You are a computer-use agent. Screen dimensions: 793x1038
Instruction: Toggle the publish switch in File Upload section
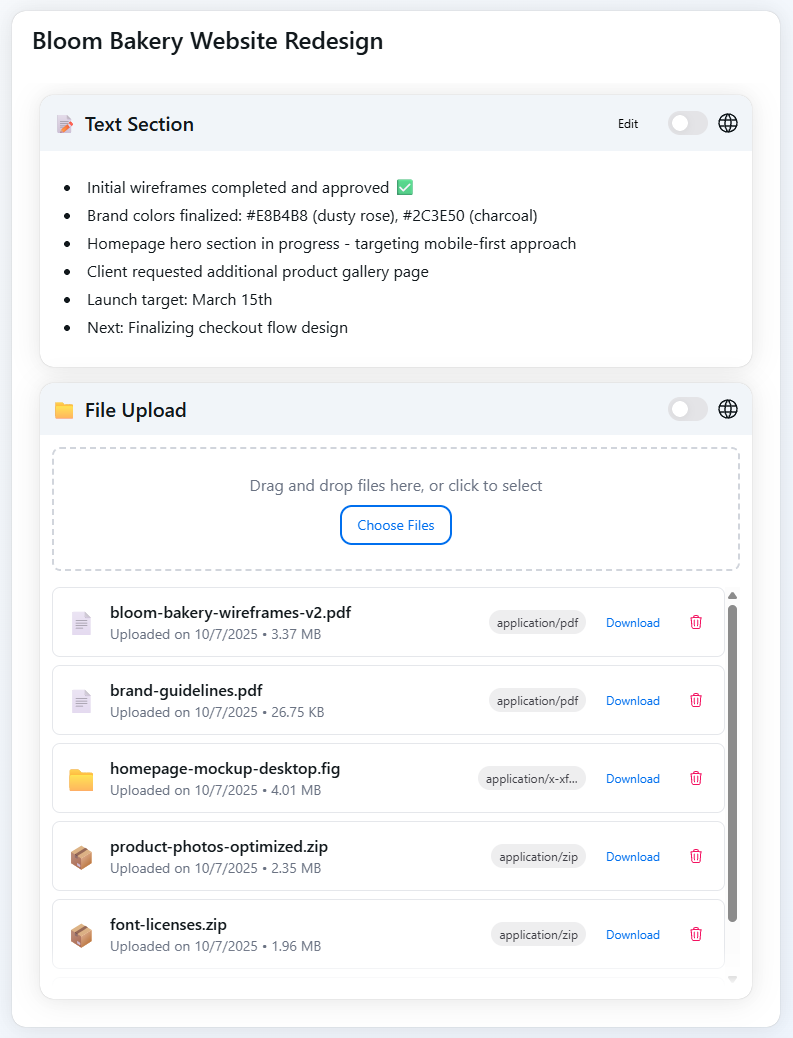(x=687, y=409)
